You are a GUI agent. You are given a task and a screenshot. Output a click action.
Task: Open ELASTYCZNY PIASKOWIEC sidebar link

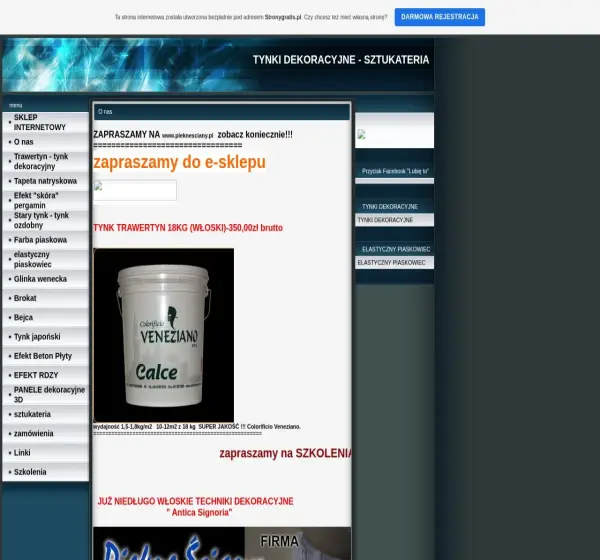pyautogui.click(x=391, y=263)
